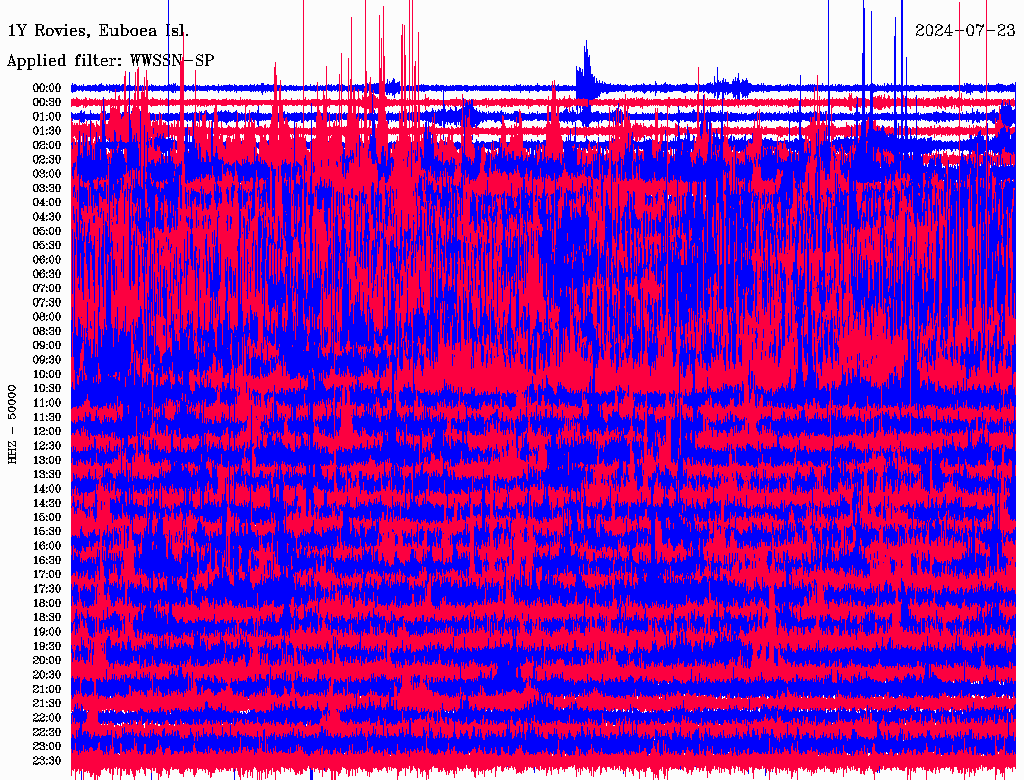
Task: Select the 01:00 time label
Action: (x=48, y=117)
